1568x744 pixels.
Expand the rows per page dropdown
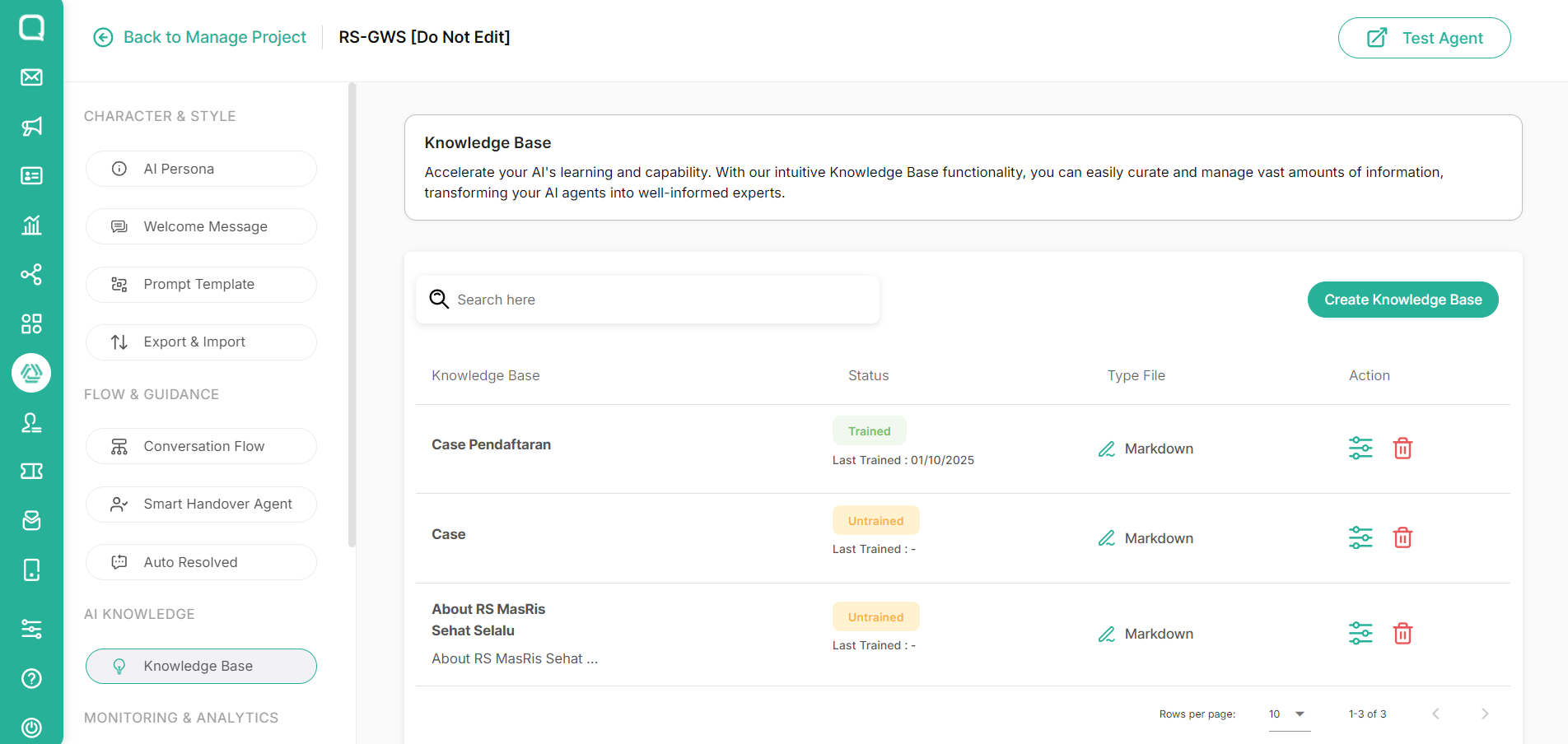pos(1289,714)
